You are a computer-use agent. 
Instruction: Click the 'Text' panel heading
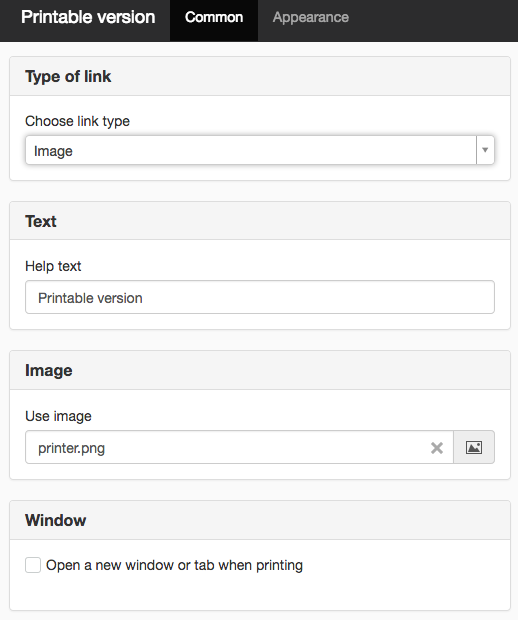pyautogui.click(x=41, y=221)
